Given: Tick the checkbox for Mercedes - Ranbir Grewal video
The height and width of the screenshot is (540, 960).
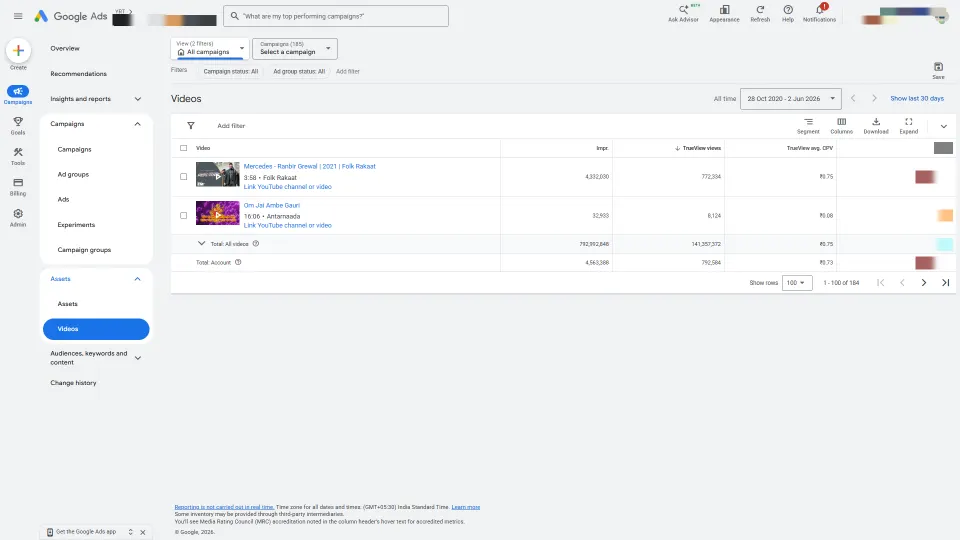Looking at the screenshot, I should point(184,176).
